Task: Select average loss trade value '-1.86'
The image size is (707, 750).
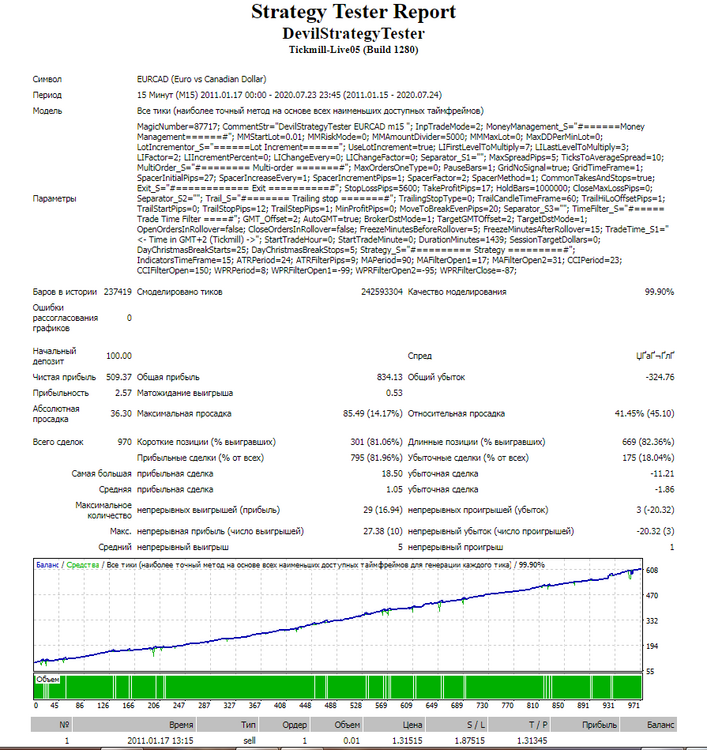Action: point(664,489)
